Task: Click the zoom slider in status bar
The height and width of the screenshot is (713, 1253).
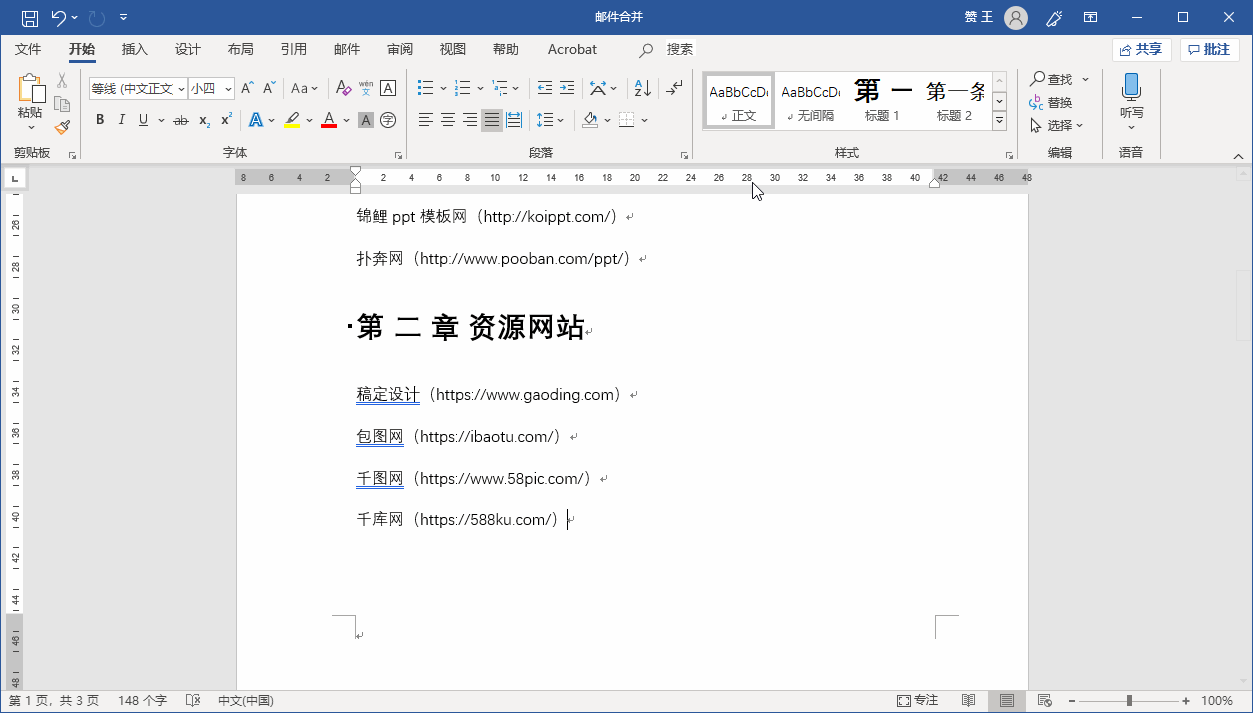Action: [x=1129, y=701]
